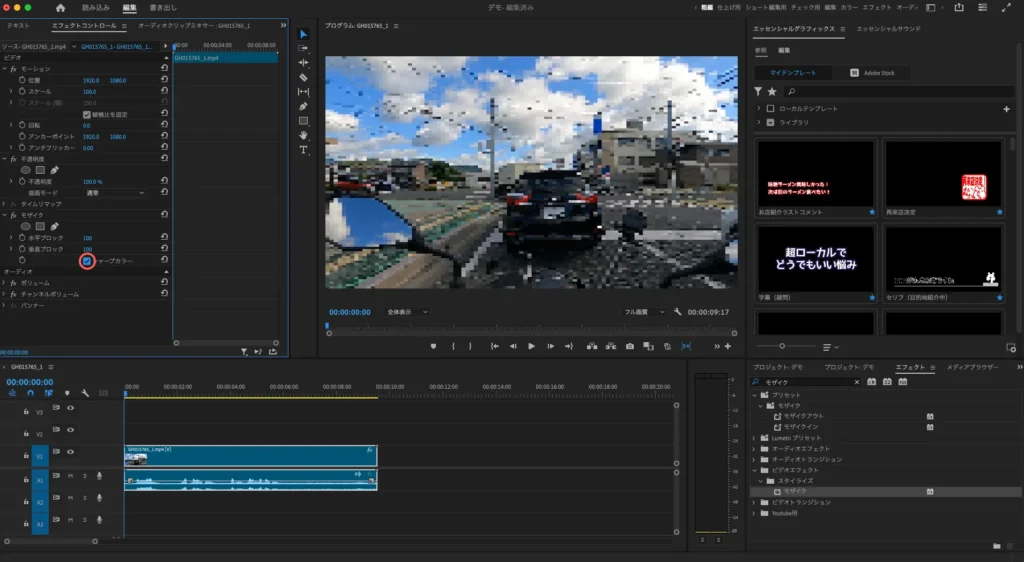Uncheck the 縦横比を固定 checkbox
This screenshot has width=1024, height=562.
coord(87,114)
